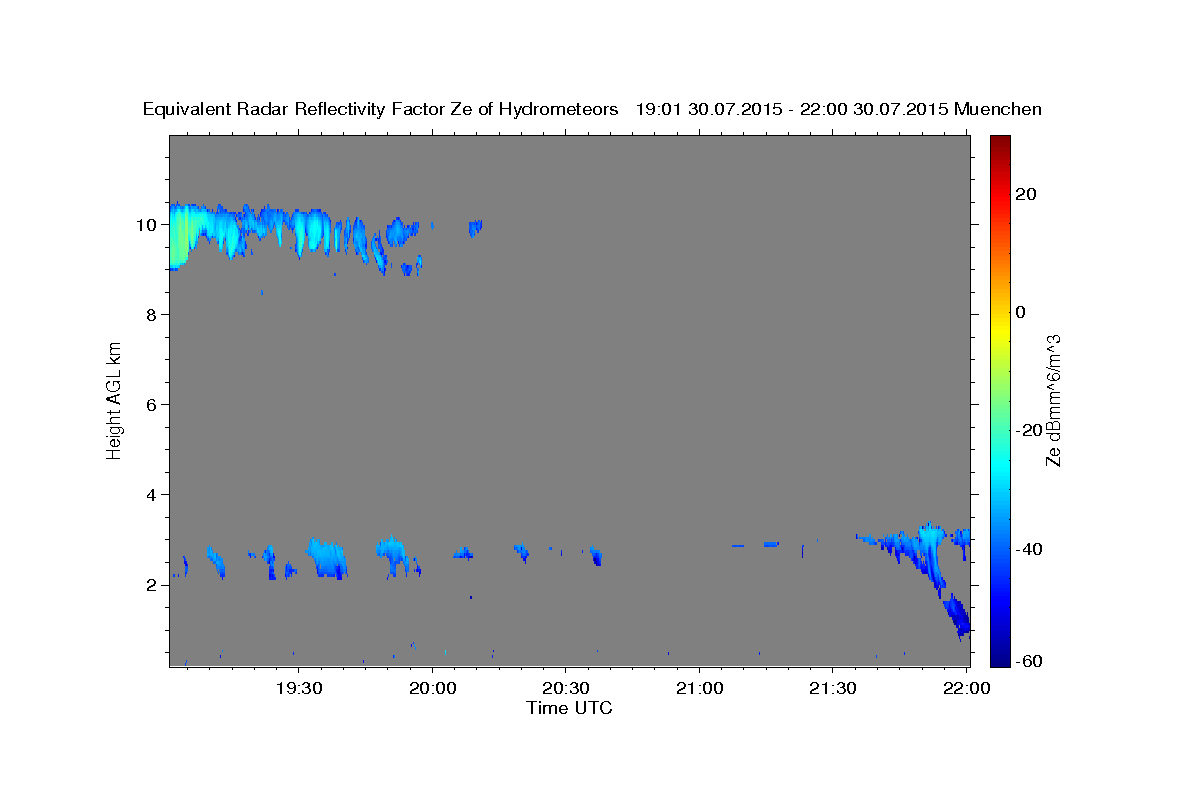
Task: Click the 21:00 time tick label
Action: click(699, 688)
